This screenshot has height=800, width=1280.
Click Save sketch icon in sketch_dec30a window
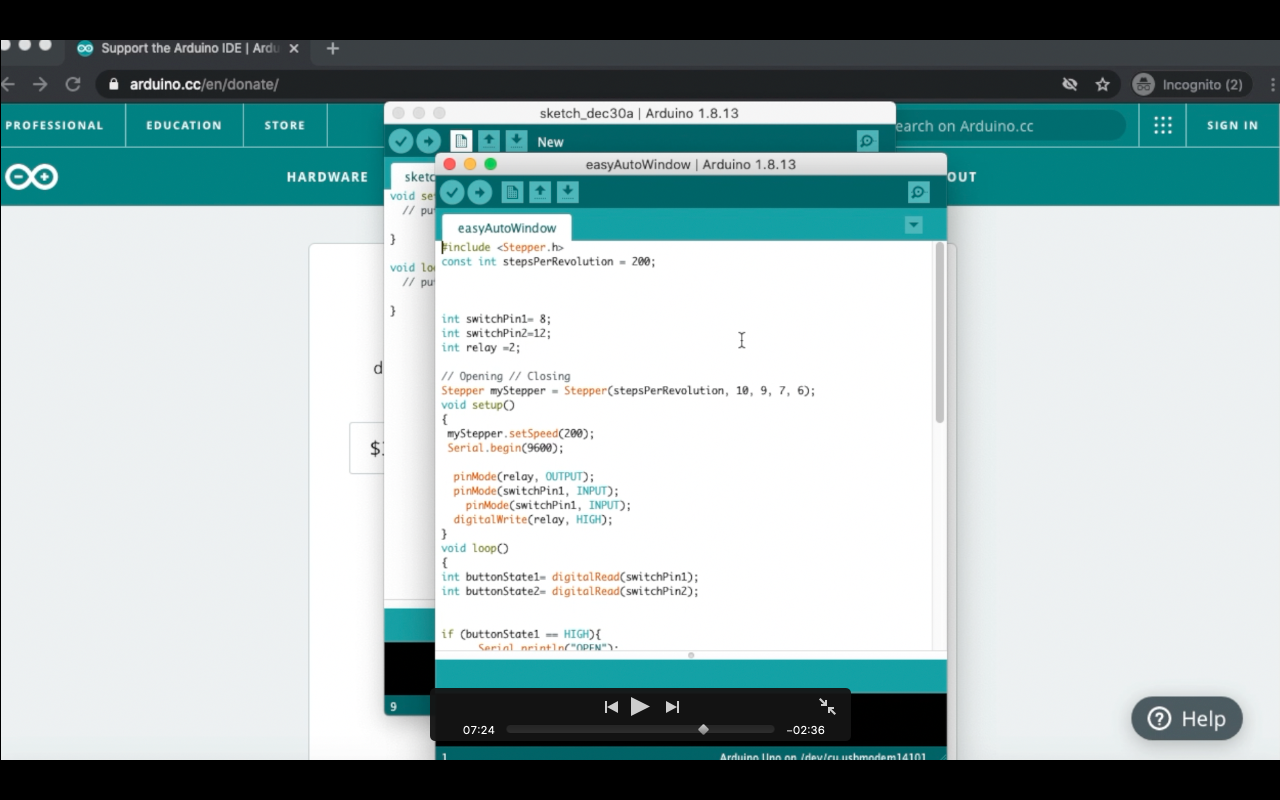(516, 141)
